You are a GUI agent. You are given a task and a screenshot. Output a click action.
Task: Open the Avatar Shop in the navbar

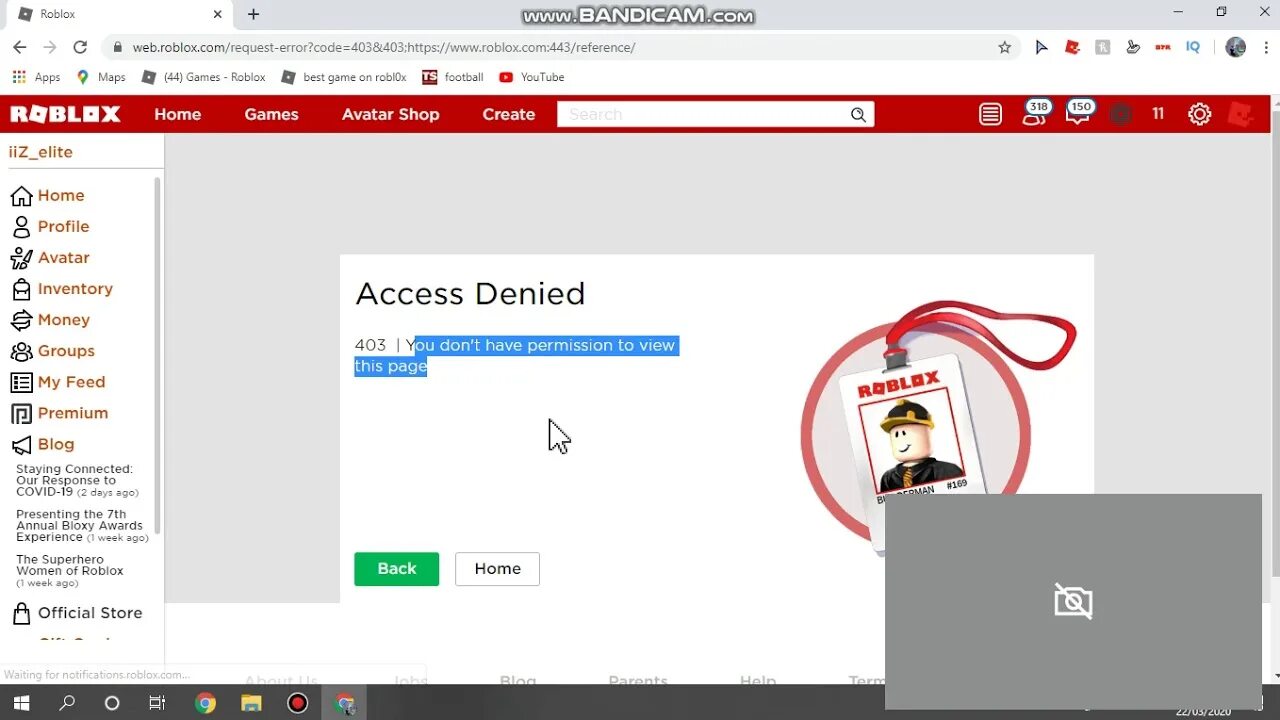391,114
